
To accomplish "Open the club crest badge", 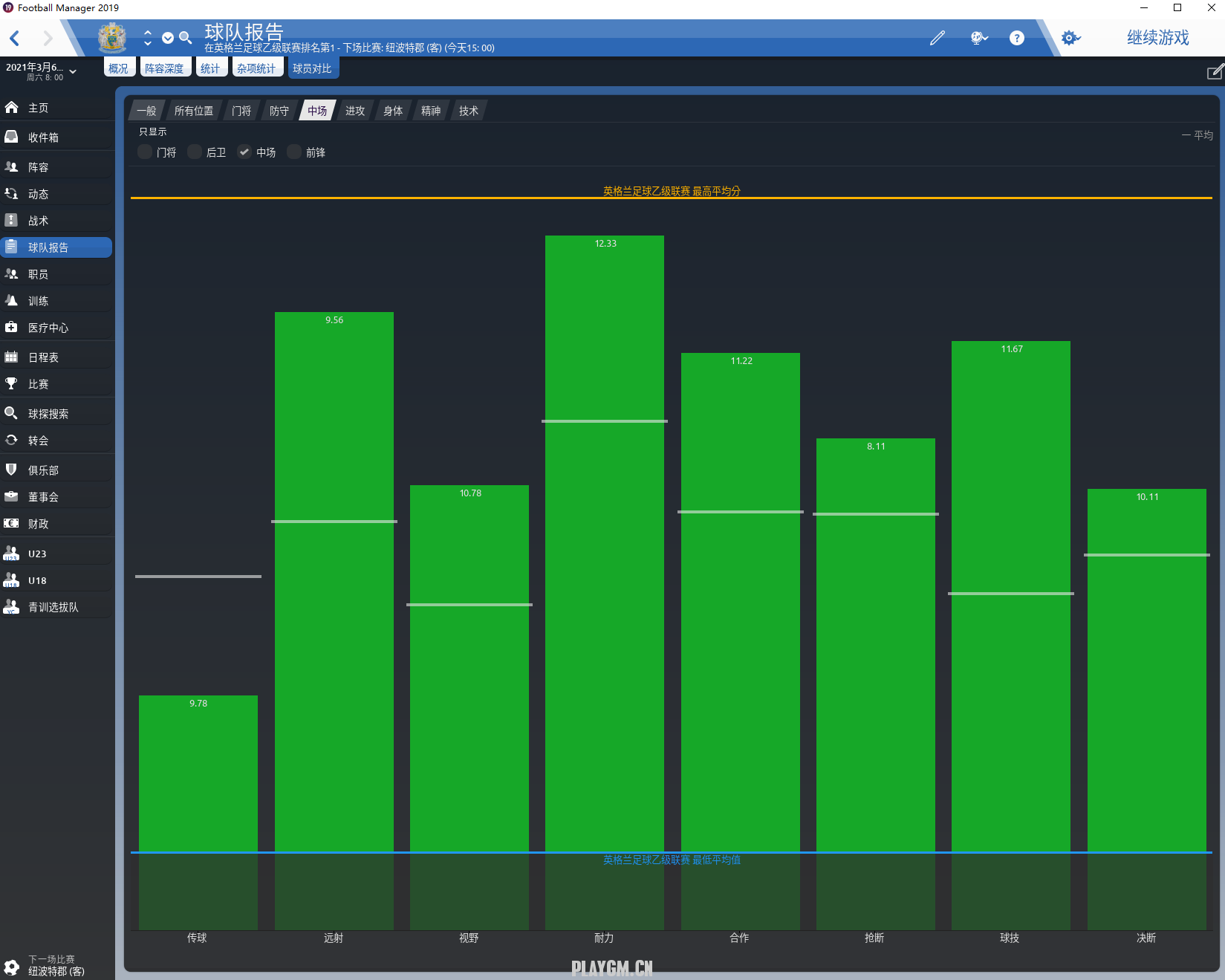I will click(112, 38).
